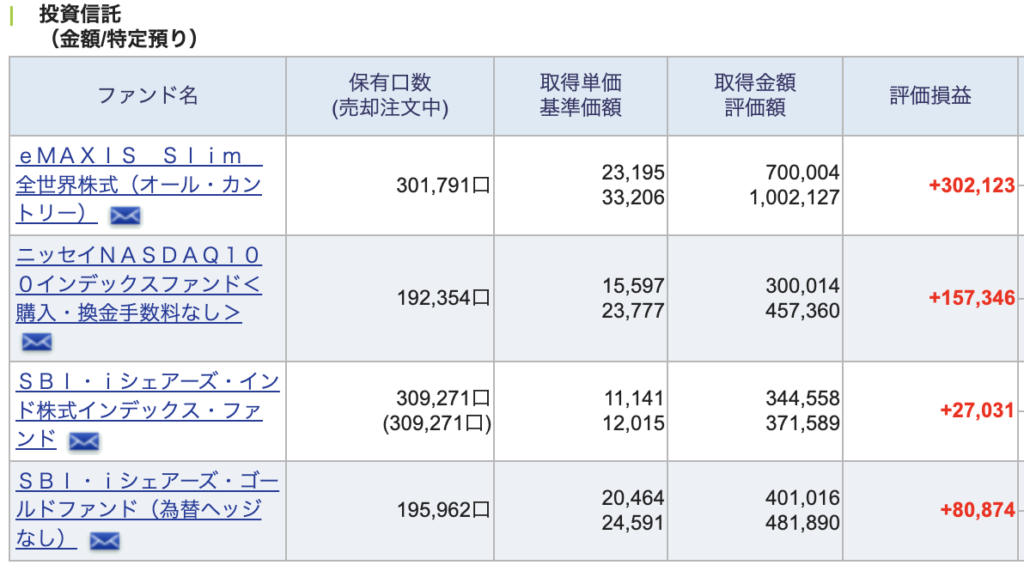The width and height of the screenshot is (1024, 565).
Task: Open the ニッセイNASDAQ100インデックスファンド link
Action: [138, 284]
